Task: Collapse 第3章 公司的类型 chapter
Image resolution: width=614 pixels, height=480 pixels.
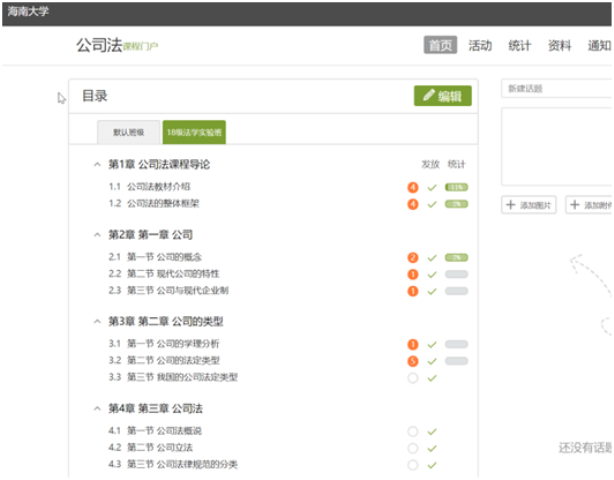Action: pyautogui.click(x=97, y=321)
